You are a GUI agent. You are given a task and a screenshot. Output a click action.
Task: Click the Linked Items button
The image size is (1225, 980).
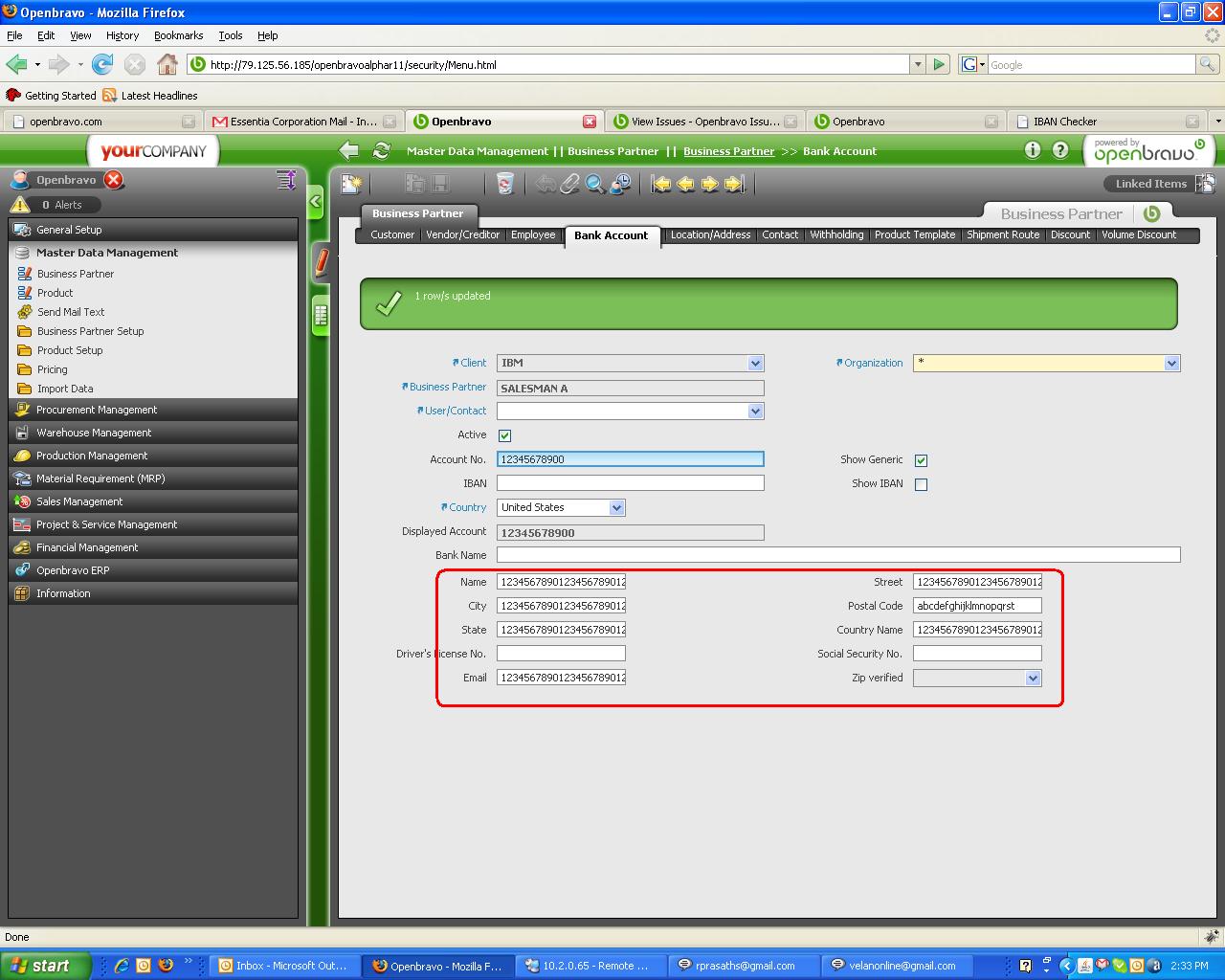click(x=1150, y=184)
